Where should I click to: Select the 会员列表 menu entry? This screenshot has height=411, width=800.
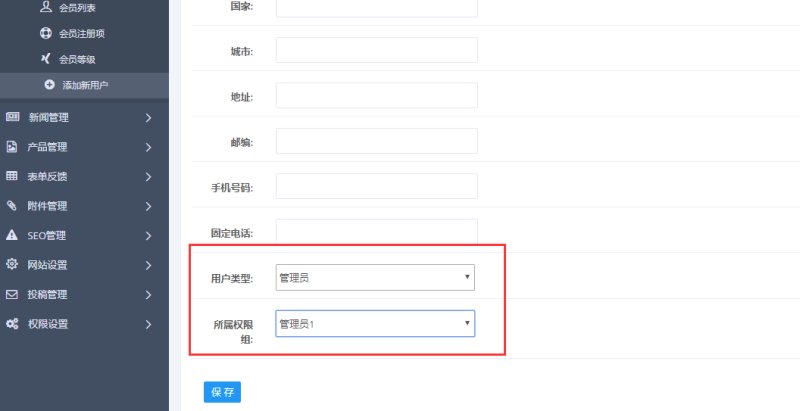pyautogui.click(x=78, y=7)
